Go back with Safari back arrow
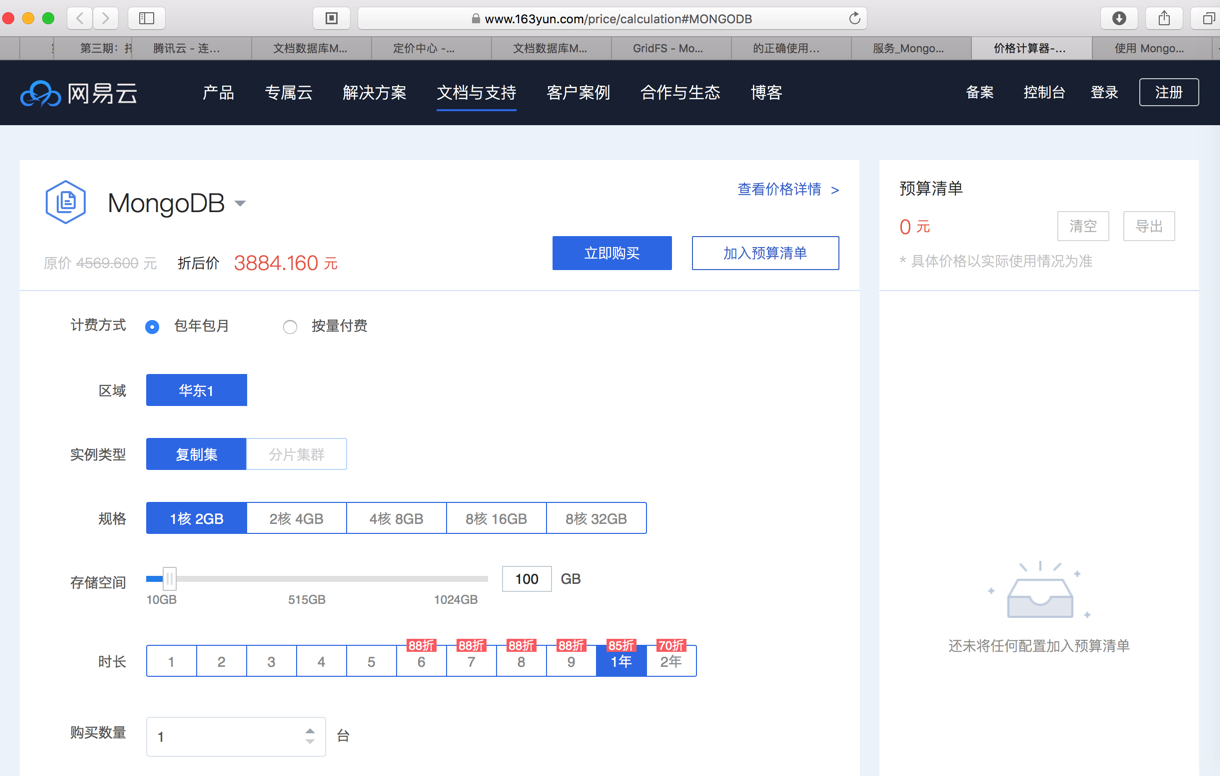 point(80,18)
